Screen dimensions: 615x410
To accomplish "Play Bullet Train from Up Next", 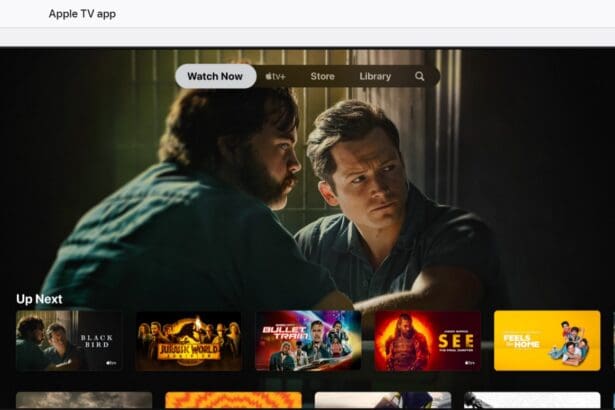I will [308, 341].
